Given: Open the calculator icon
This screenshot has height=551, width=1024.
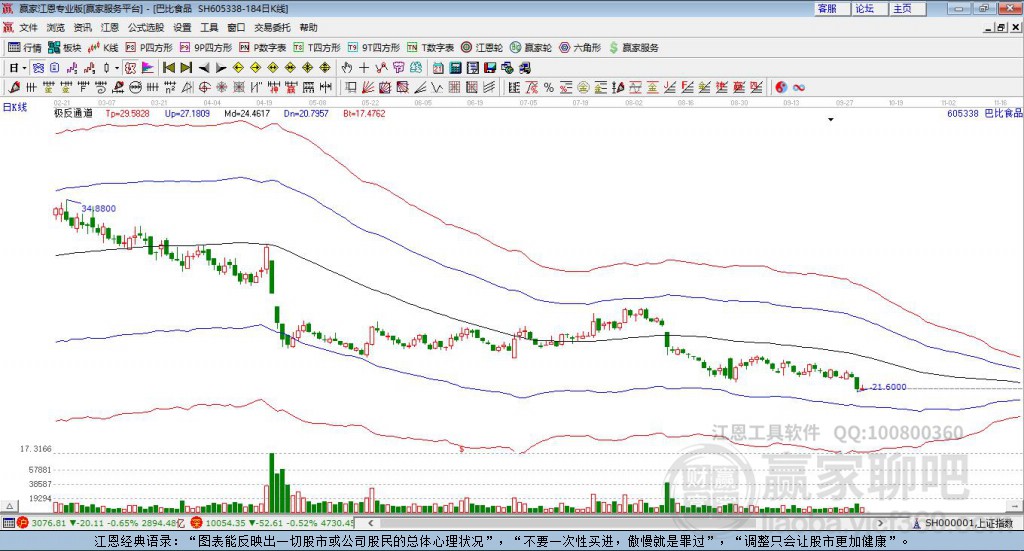Looking at the screenshot, I should [x=455, y=68].
